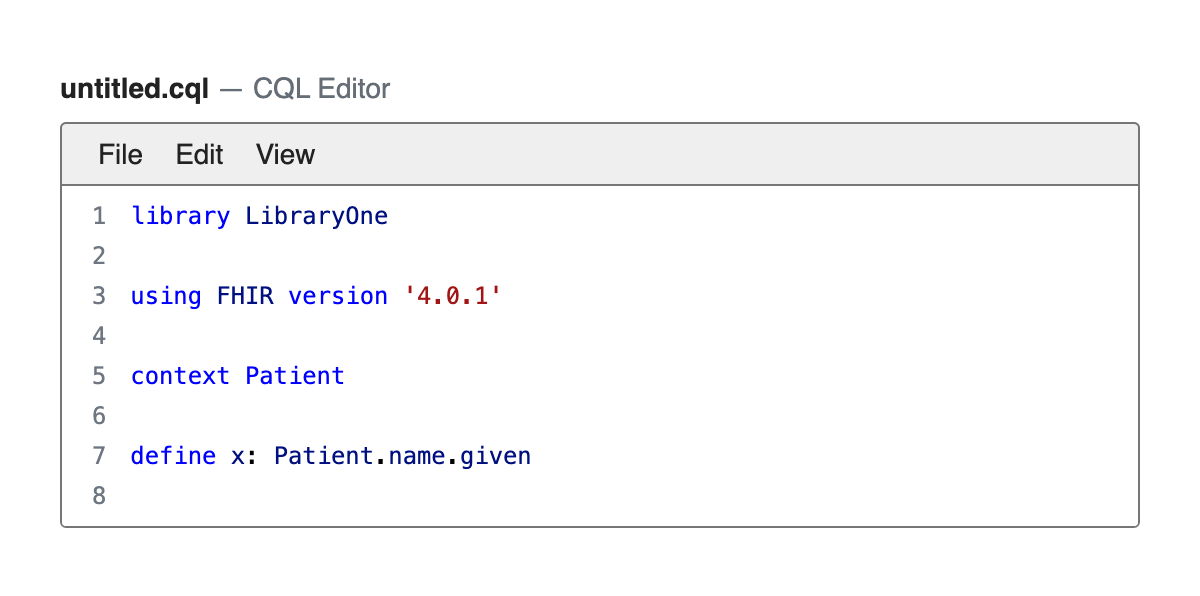
Task: Click line number 5 in the gutter
Action: pos(98,376)
